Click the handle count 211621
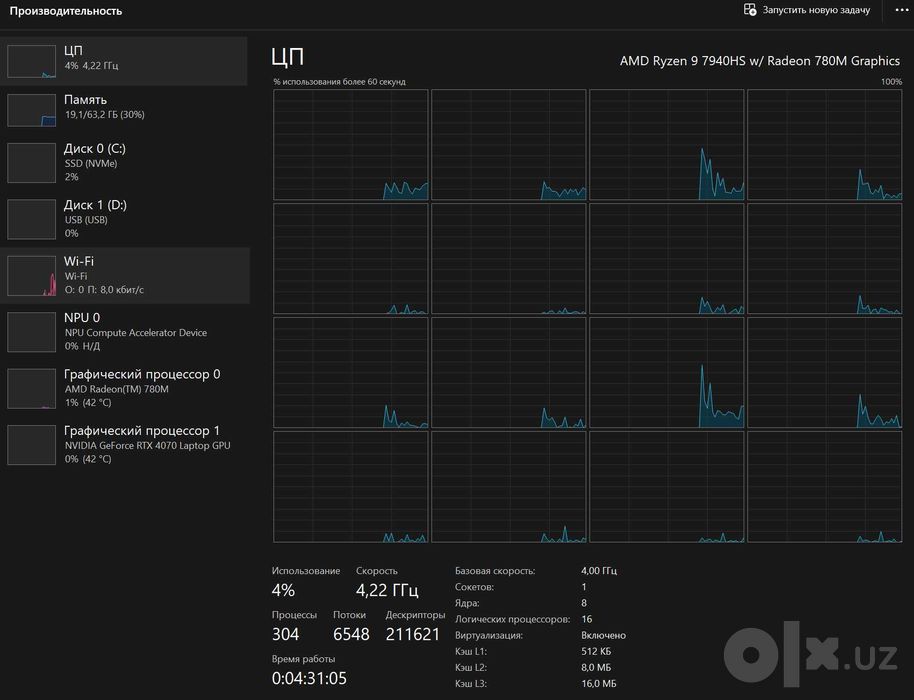914x700 pixels. [413, 634]
